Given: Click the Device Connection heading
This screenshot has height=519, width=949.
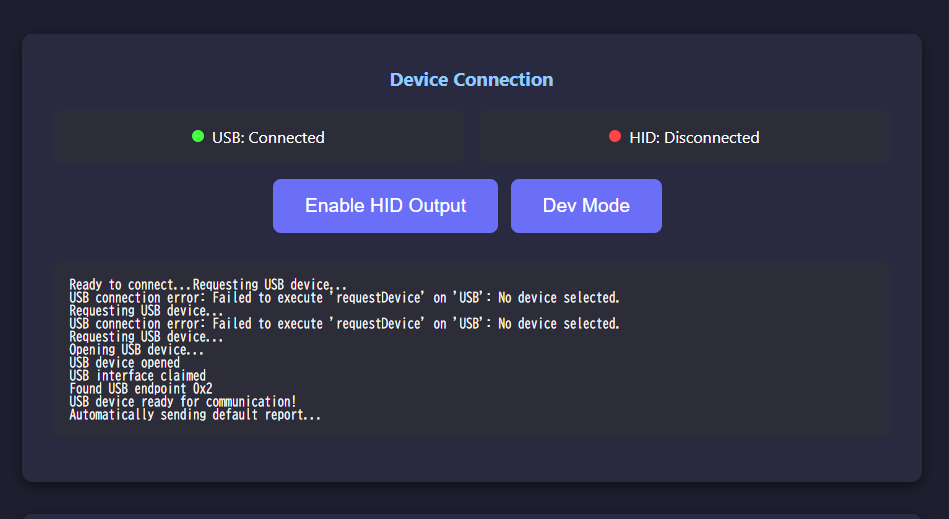Looking at the screenshot, I should point(471,80).
